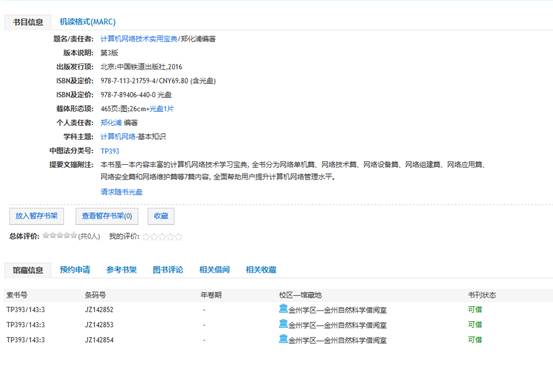This screenshot has width=553, height=368.
Task: Click the 总体评价 star rating
Action: (60, 235)
